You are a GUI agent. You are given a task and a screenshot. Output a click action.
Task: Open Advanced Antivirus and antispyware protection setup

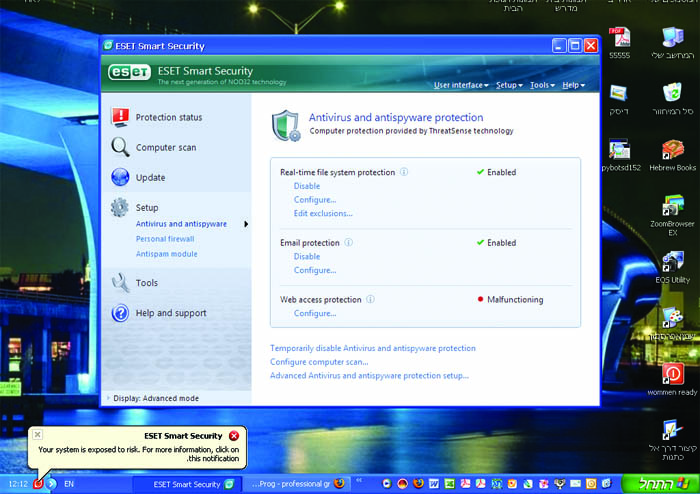click(x=369, y=376)
